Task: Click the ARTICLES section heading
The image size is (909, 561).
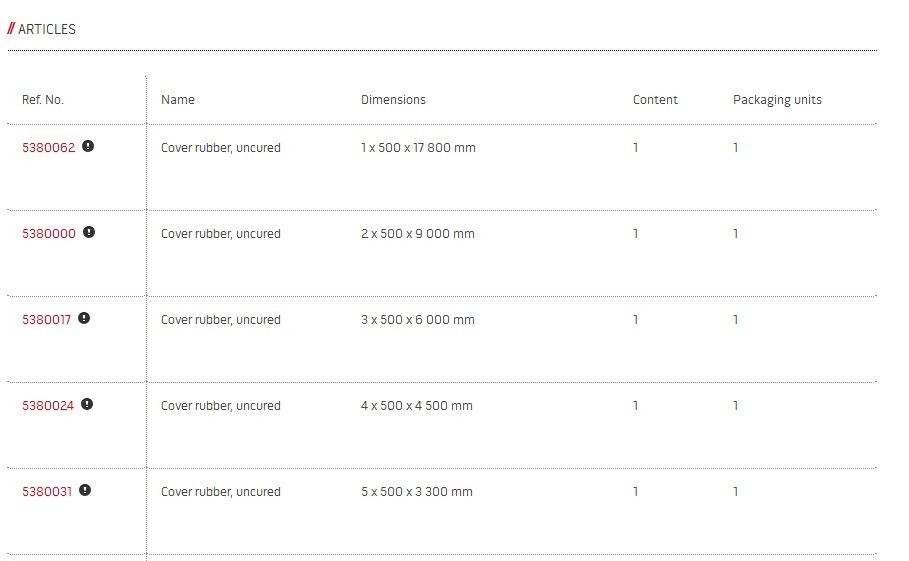Action: coord(42,29)
